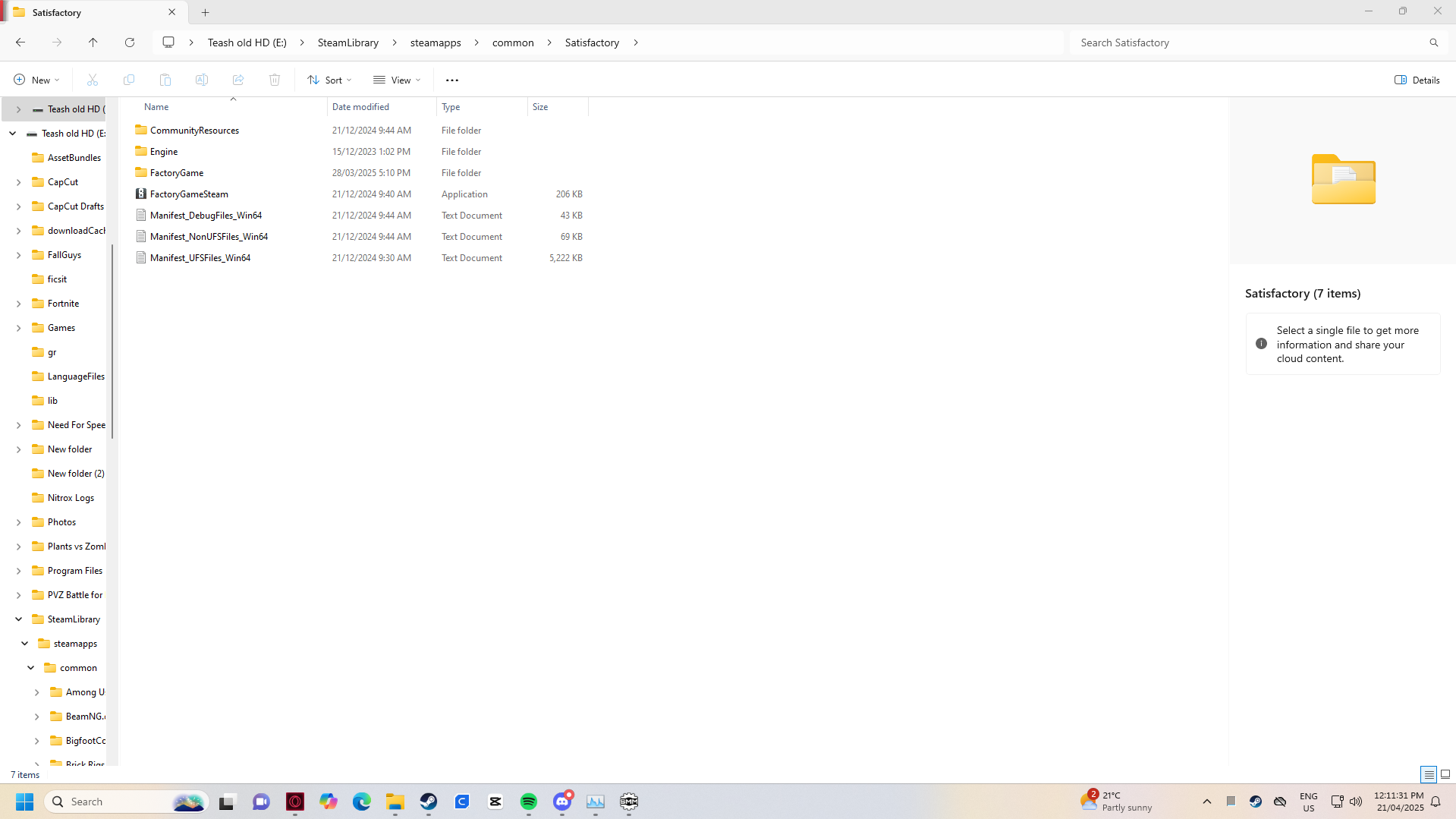Click the Up navigation arrow
This screenshot has height=819, width=1456.
(x=93, y=43)
